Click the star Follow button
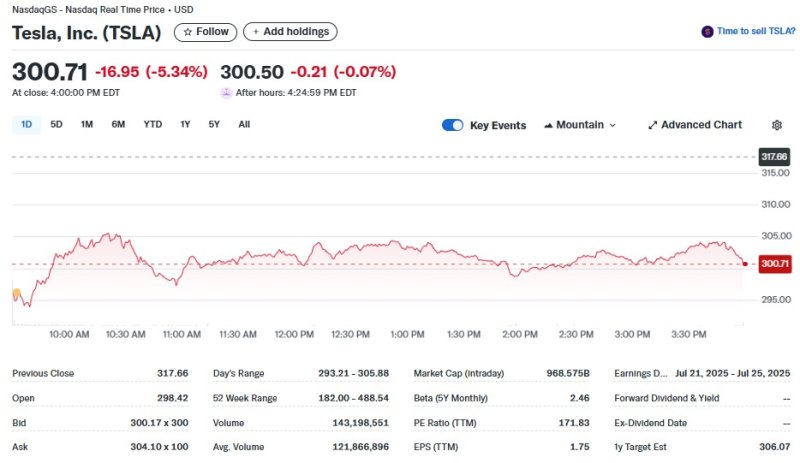 205,32
